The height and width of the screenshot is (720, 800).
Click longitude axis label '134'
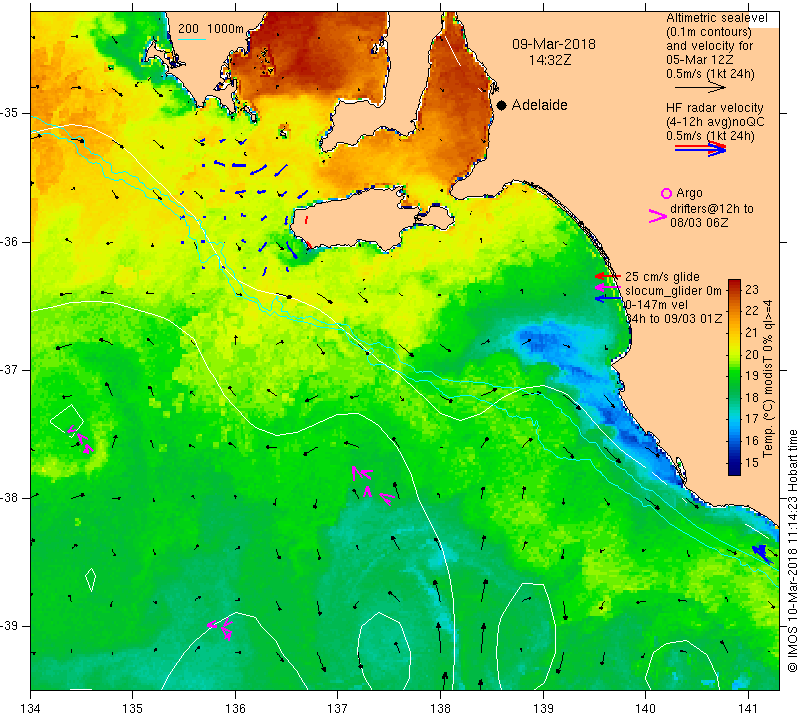click(x=31, y=708)
